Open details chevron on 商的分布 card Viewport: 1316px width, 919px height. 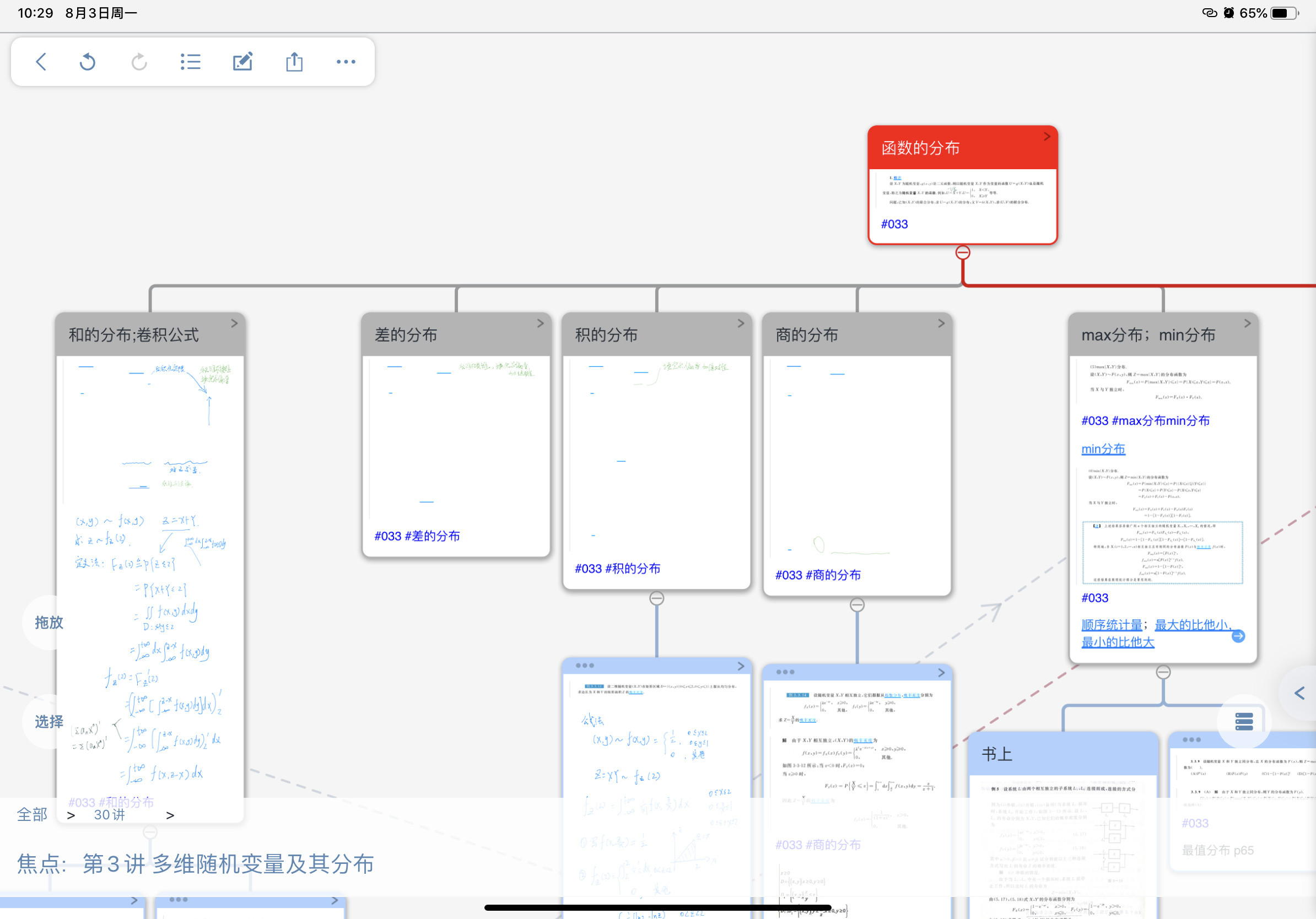click(941, 323)
